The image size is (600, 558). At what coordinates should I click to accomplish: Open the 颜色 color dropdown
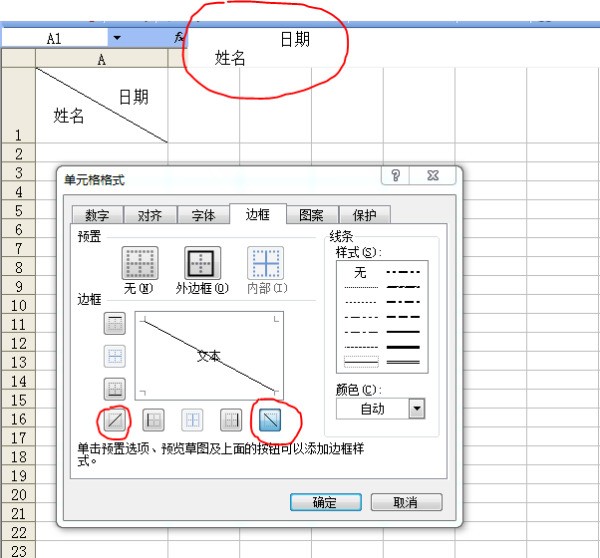coord(416,408)
